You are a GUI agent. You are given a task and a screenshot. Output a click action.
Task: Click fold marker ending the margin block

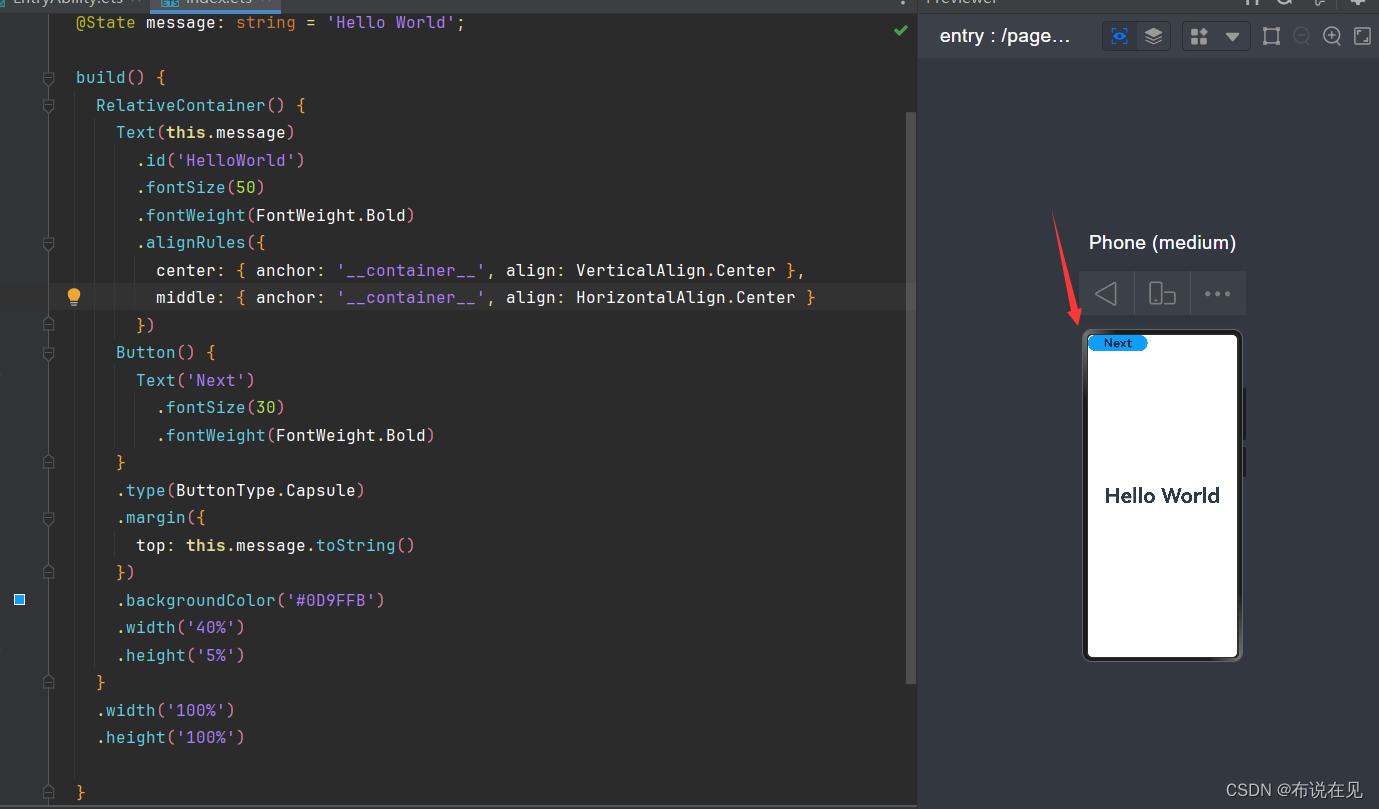coord(48,573)
